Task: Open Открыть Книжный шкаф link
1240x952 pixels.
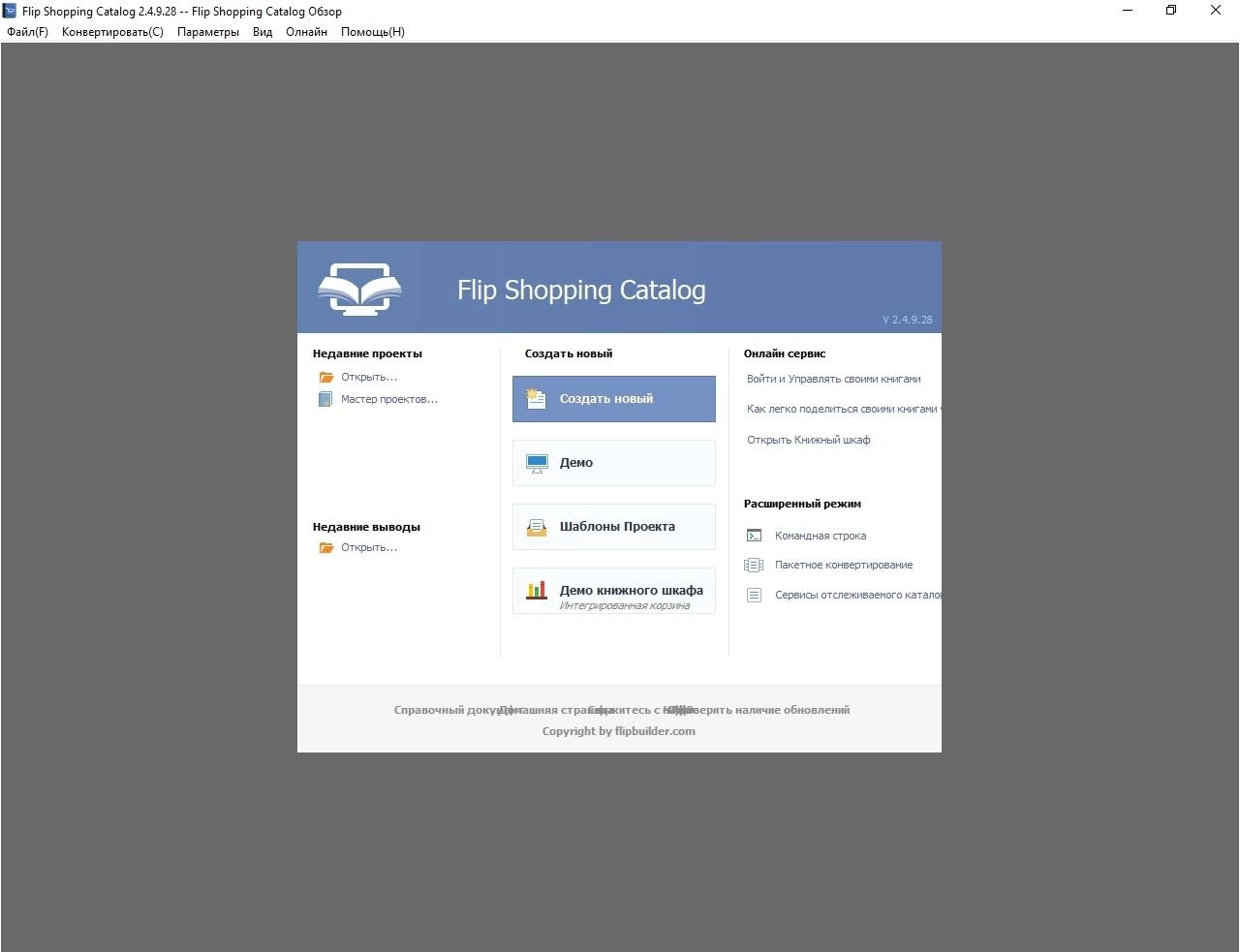Action: click(808, 440)
